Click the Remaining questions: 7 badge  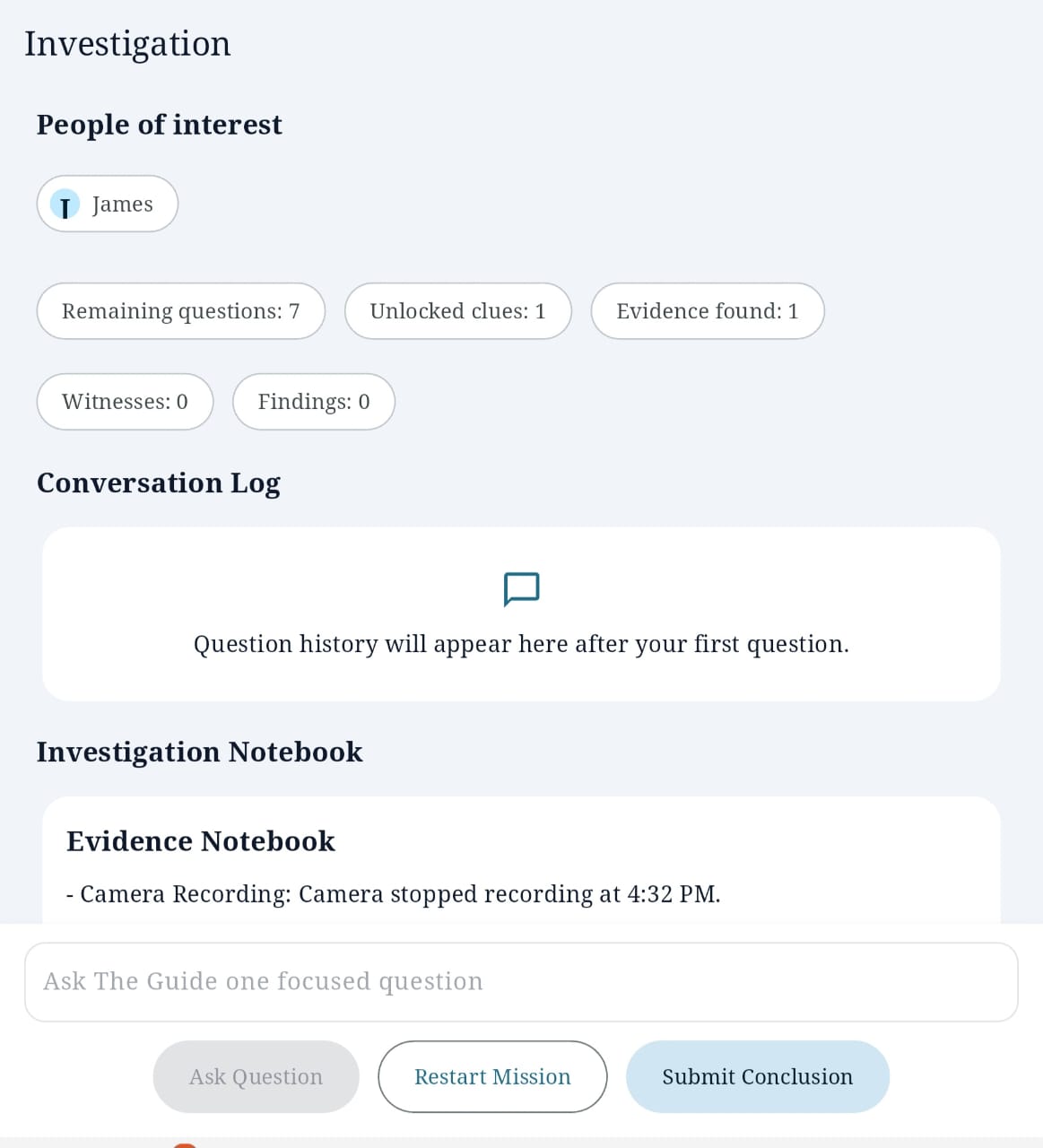(181, 311)
